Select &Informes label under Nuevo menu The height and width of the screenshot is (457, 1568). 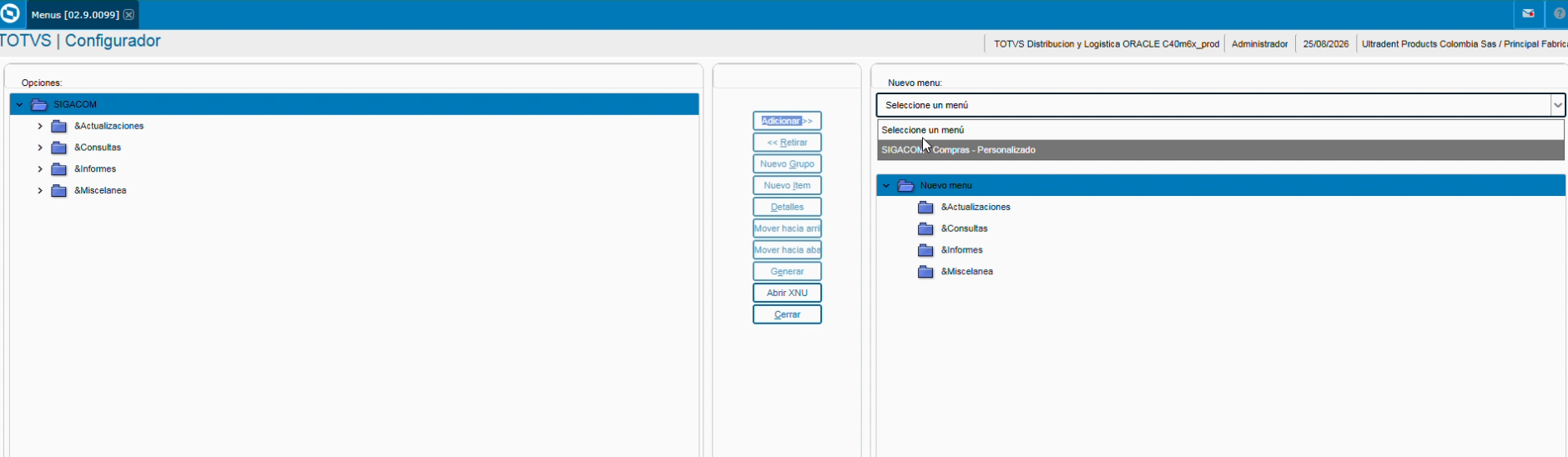pos(962,250)
